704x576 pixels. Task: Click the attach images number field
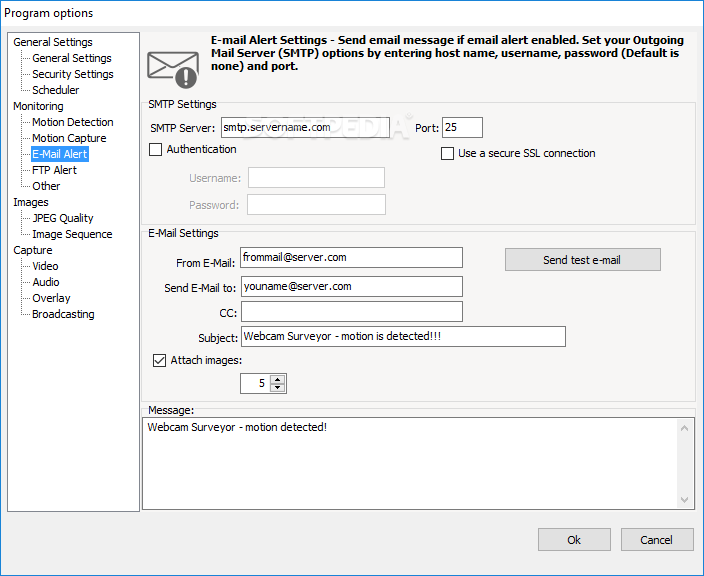[x=256, y=384]
